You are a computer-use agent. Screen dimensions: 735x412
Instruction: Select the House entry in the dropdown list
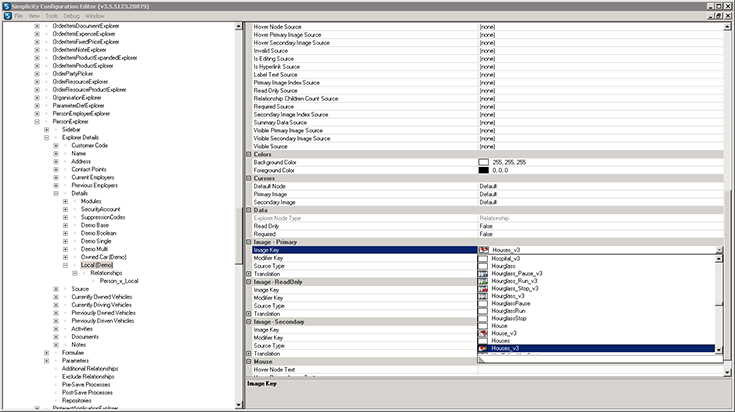click(499, 326)
